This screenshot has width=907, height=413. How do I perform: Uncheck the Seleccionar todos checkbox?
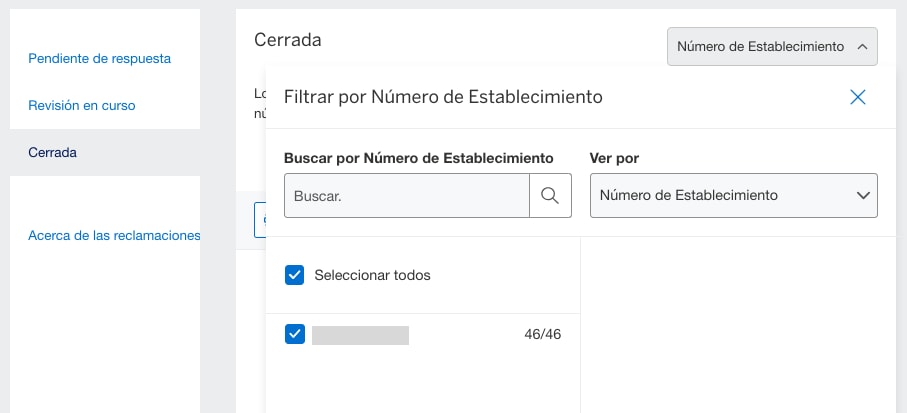[294, 275]
